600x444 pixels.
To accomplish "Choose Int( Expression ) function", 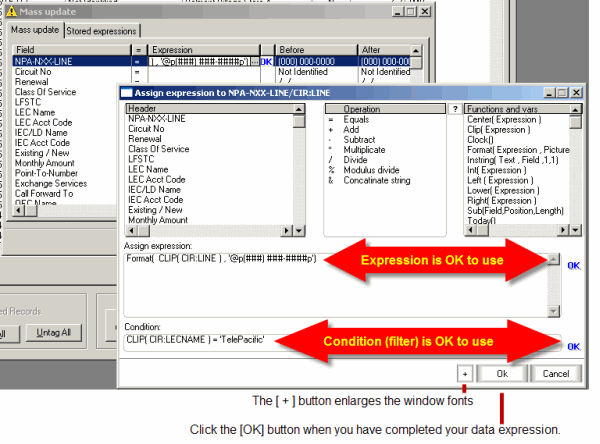I will click(x=497, y=170).
